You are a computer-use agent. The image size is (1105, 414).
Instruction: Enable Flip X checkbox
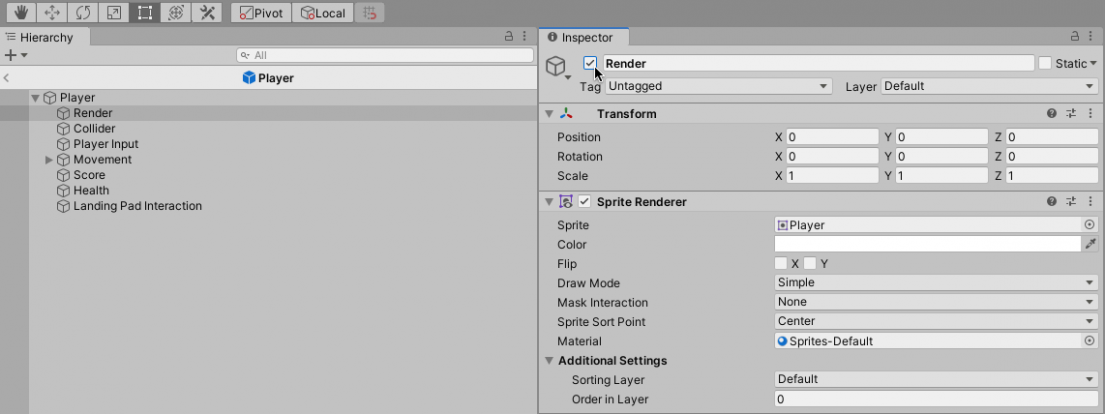click(781, 263)
